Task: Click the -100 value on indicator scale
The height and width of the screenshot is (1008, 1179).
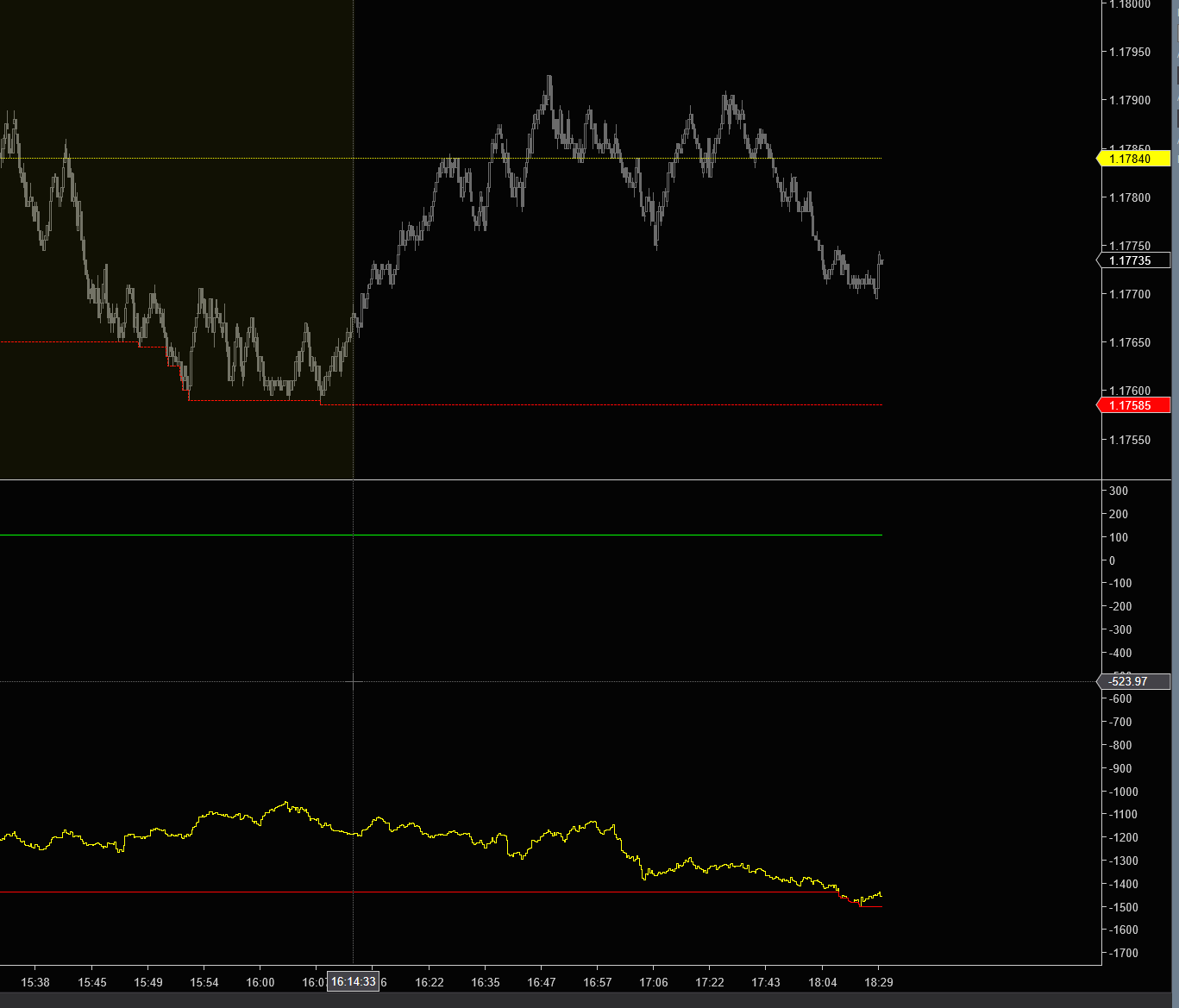Action: pyautogui.click(x=1120, y=583)
